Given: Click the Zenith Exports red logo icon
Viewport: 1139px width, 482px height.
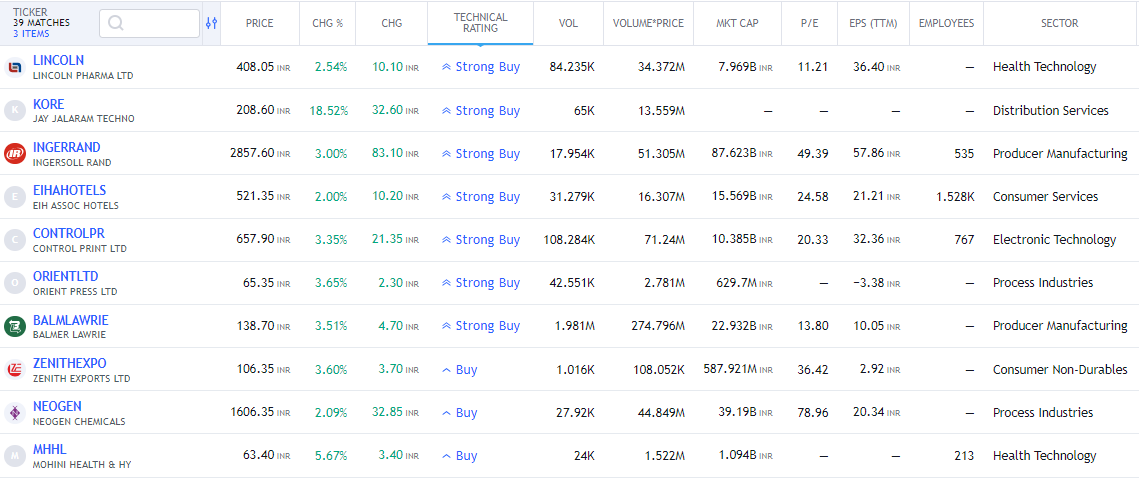Looking at the screenshot, I should tap(14, 369).
